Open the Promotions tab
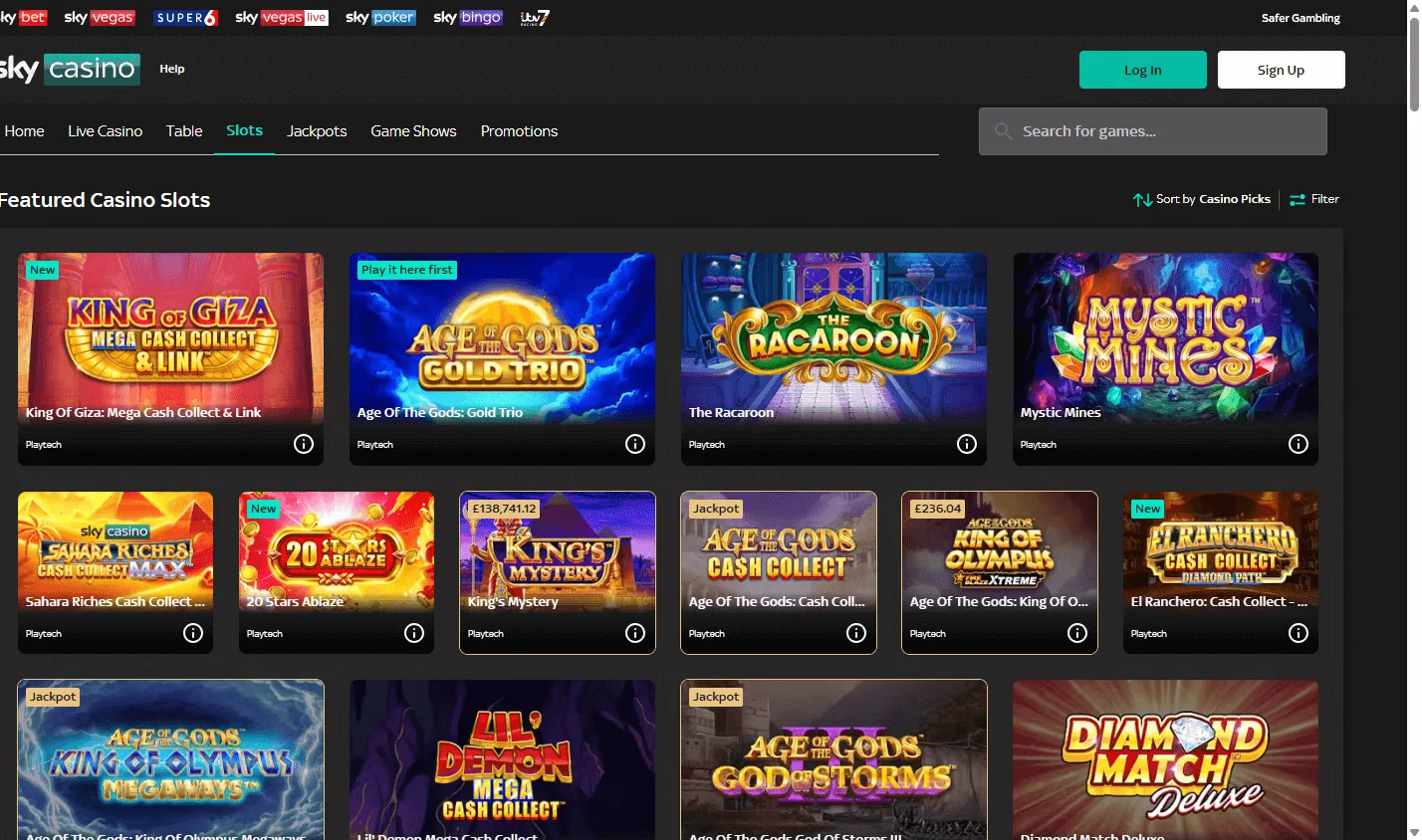The height and width of the screenshot is (840, 1422). pyautogui.click(x=519, y=131)
